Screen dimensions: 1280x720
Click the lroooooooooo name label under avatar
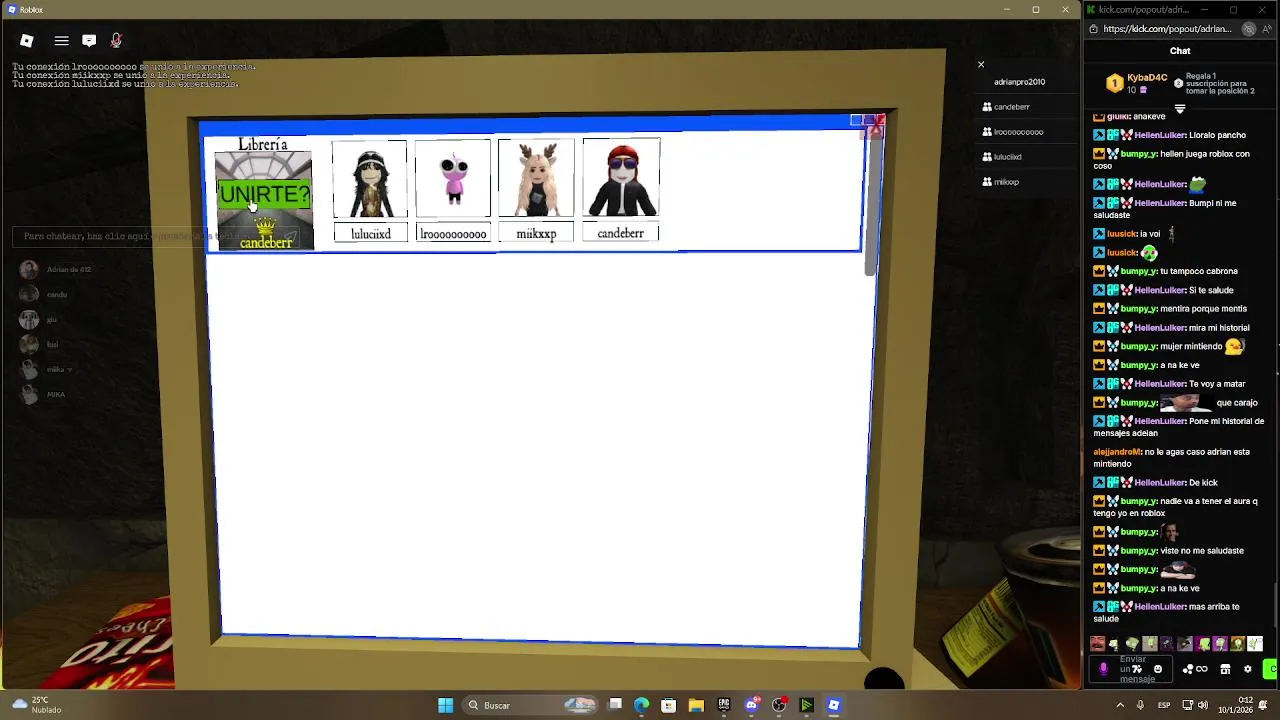coord(453,233)
